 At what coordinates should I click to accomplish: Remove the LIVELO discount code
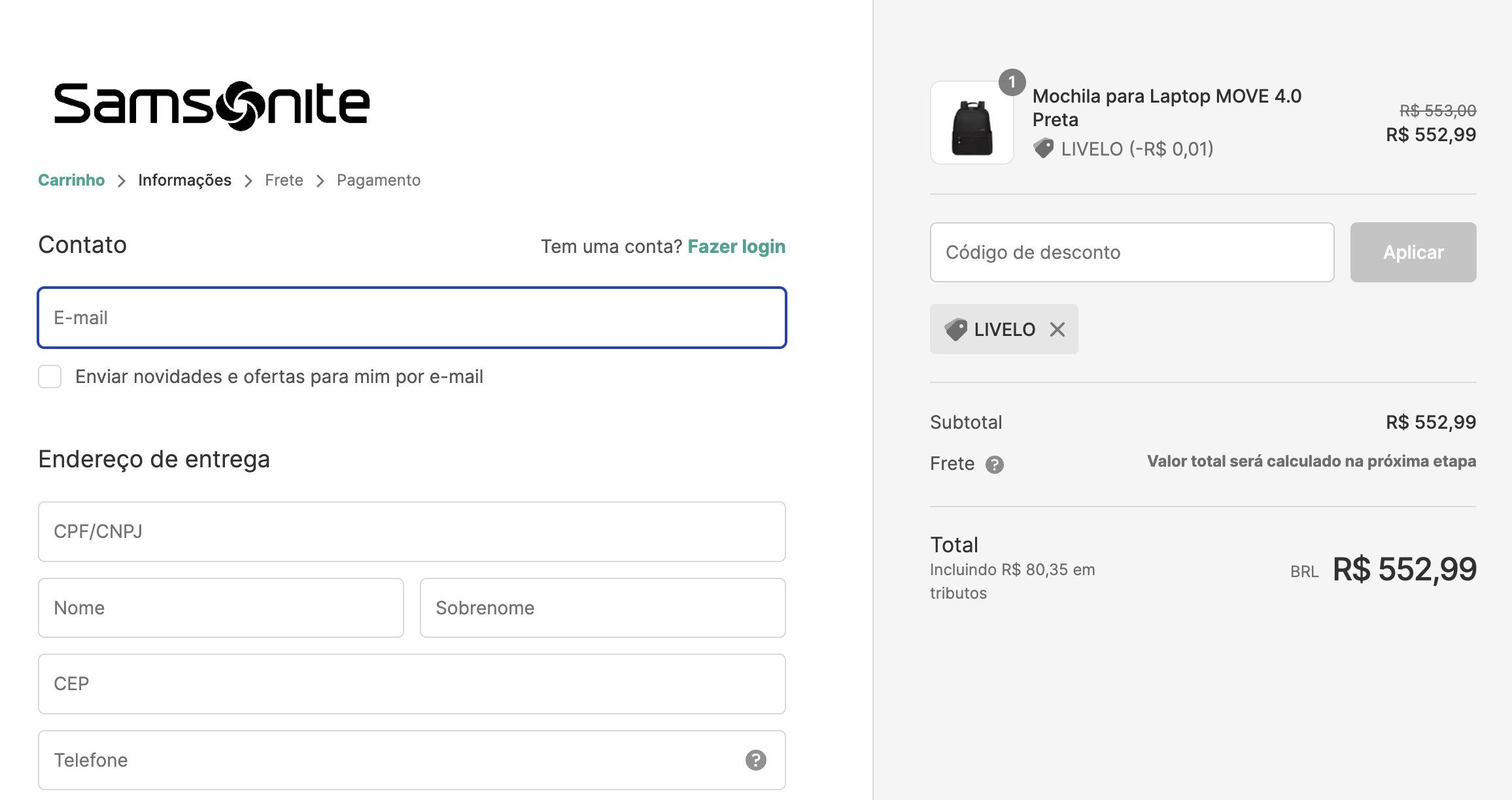click(1057, 329)
